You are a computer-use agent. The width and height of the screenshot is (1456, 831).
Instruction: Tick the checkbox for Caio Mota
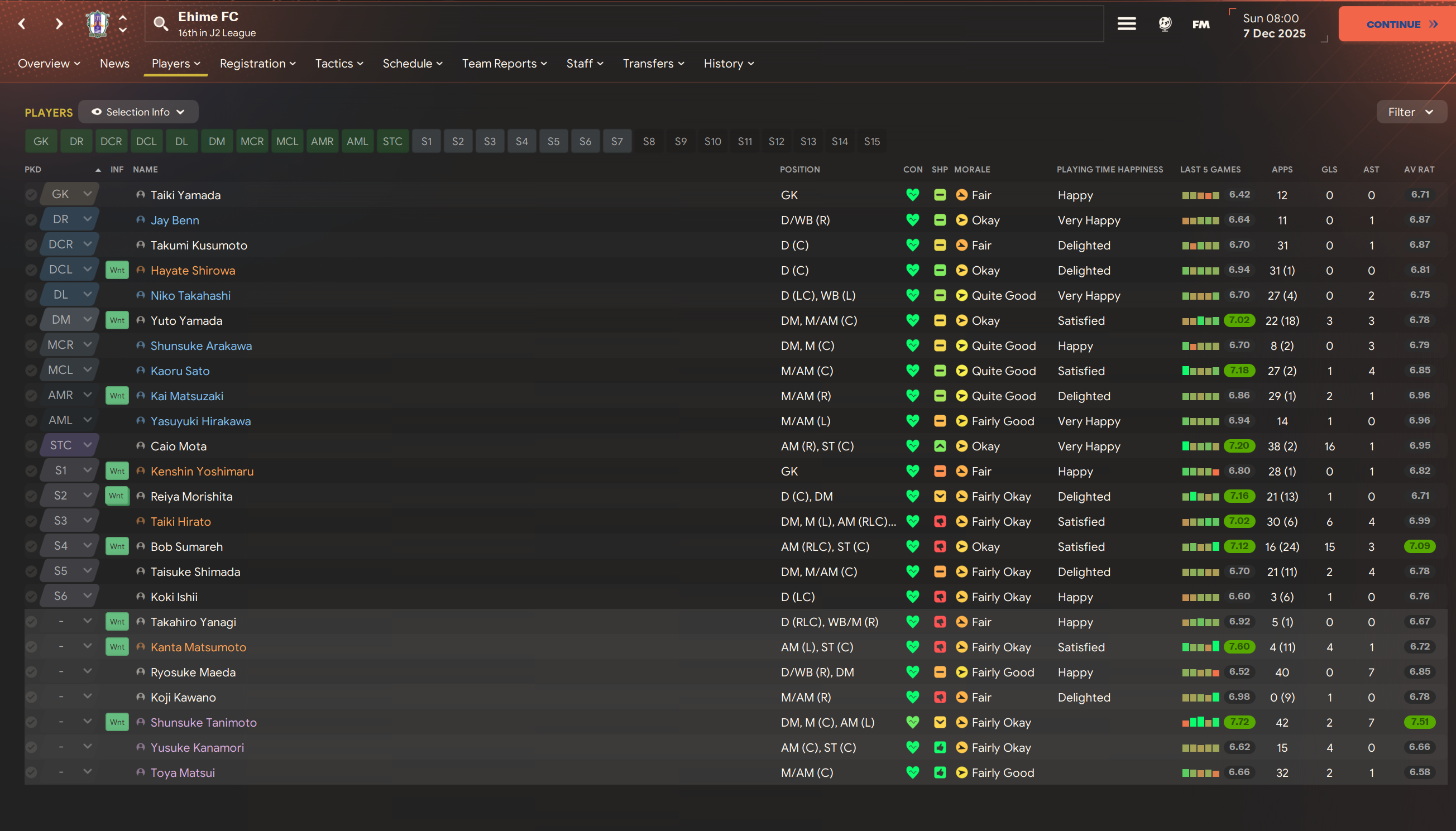31,446
